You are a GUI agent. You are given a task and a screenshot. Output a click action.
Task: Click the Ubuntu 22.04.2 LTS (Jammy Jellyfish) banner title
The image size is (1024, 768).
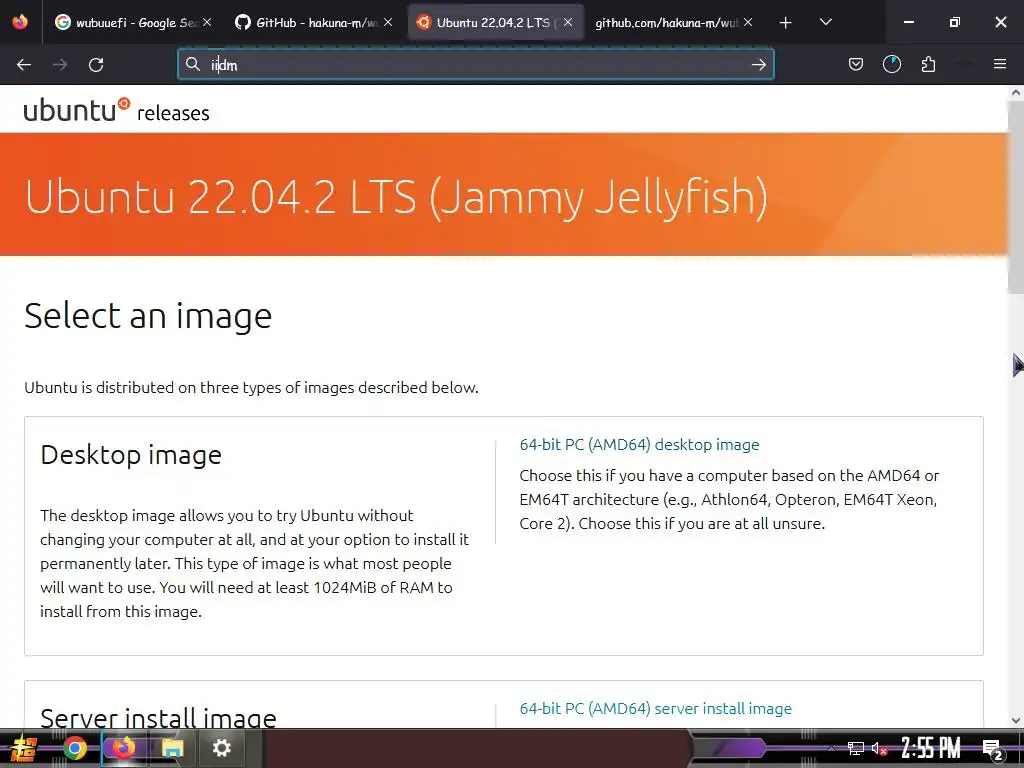point(396,197)
